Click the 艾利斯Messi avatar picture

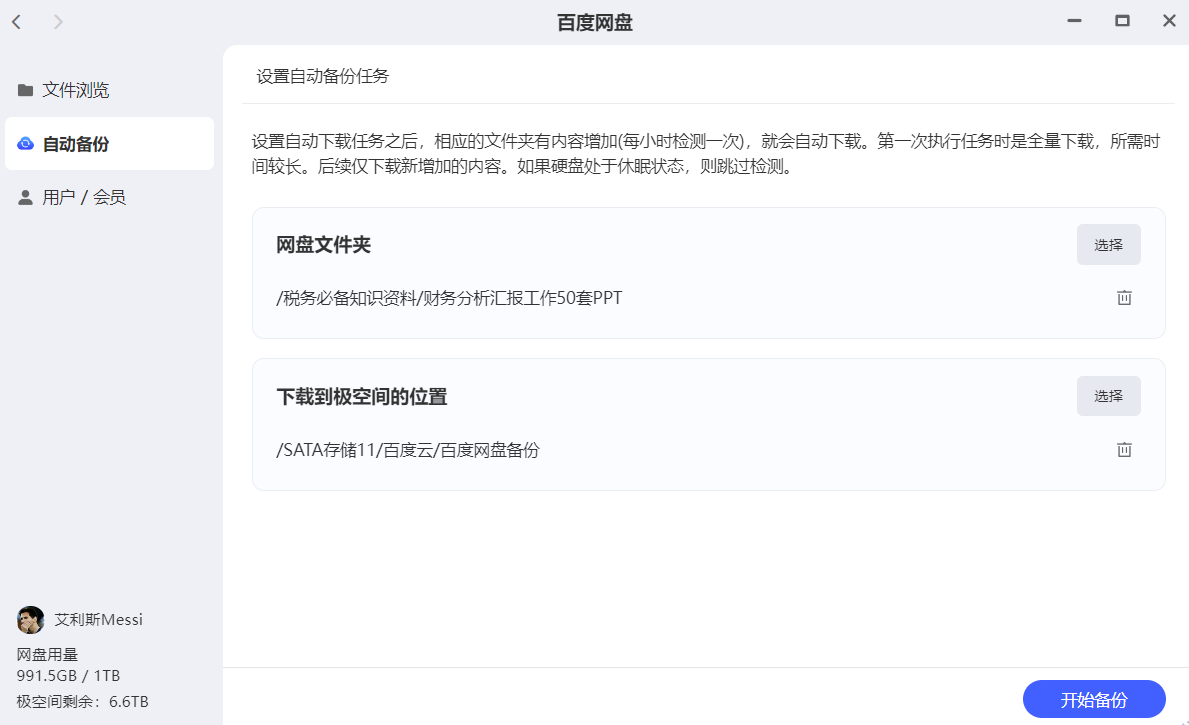[30, 620]
